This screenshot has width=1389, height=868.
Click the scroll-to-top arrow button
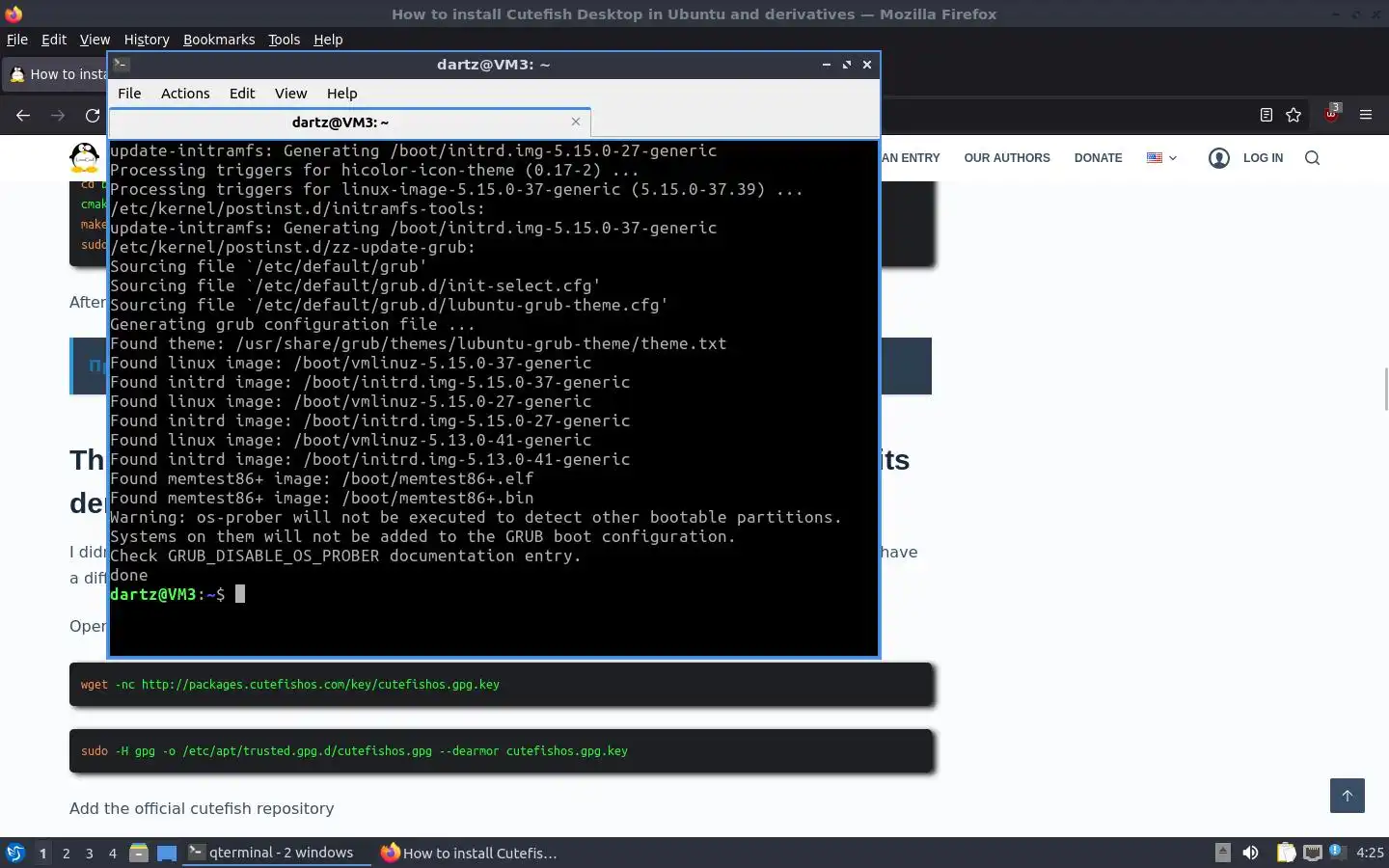coord(1348,796)
